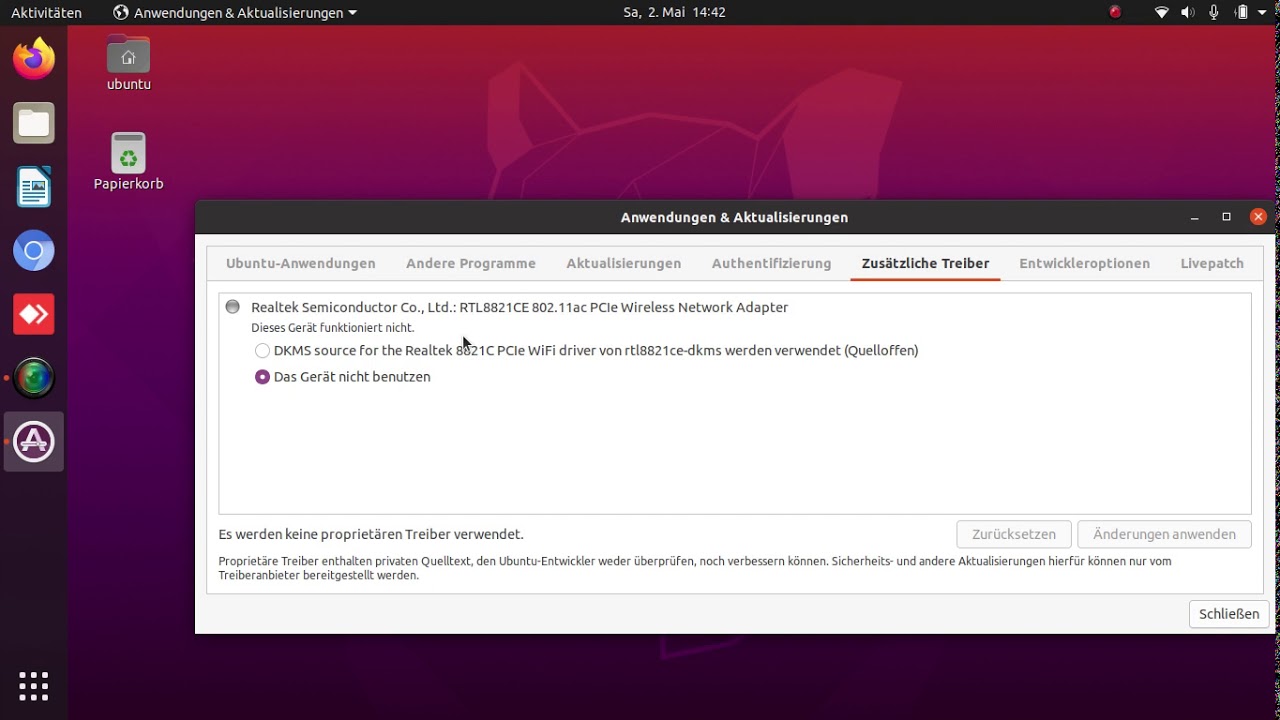Minimize the Anwendungen & Aktualisierungen window
This screenshot has width=1280, height=720.
pos(1194,217)
